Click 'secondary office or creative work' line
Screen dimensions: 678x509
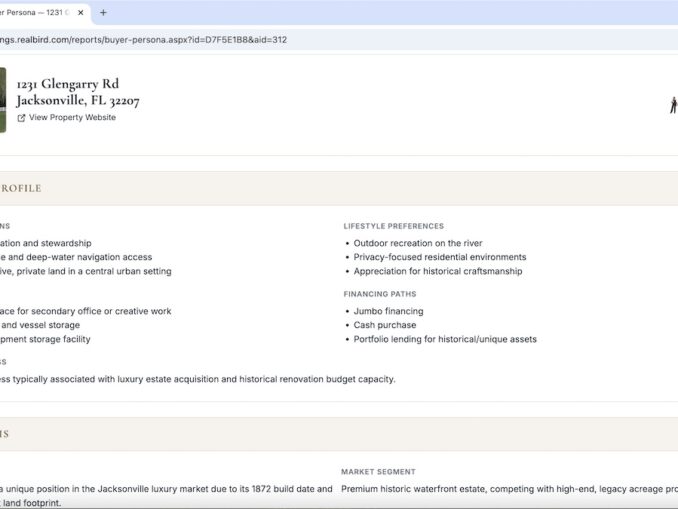point(86,311)
